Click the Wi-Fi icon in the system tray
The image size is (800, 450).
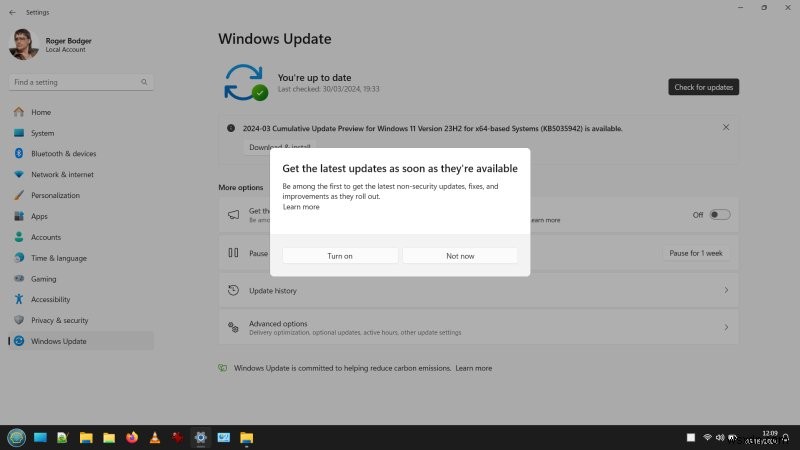pos(707,437)
